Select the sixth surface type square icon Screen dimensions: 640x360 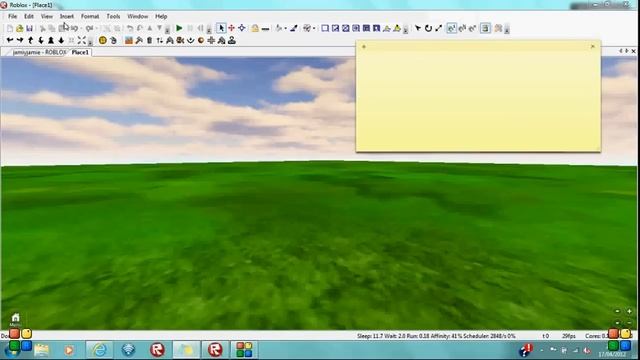click(x=376, y=28)
